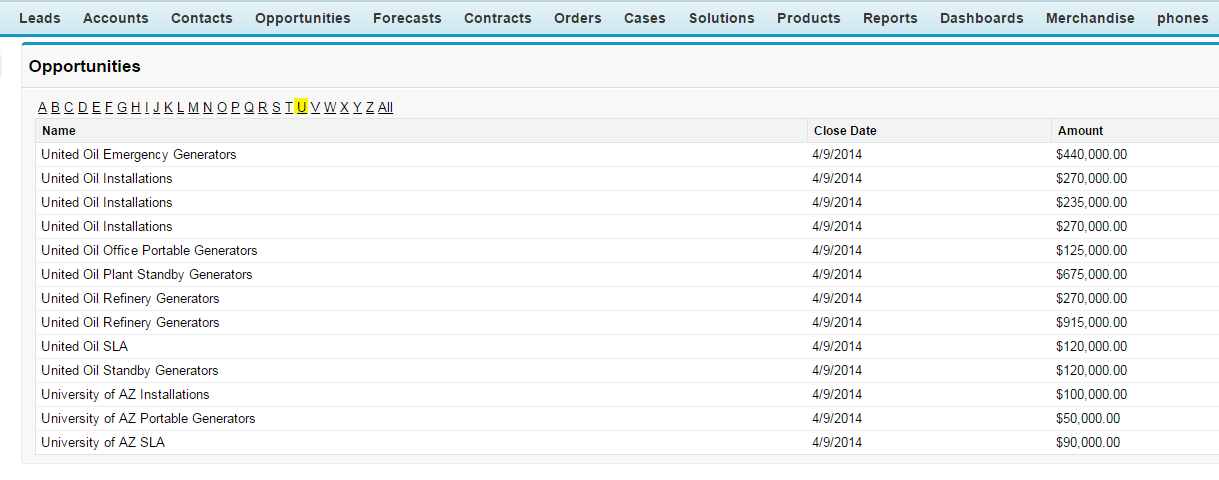Open the Solutions tab
1219x480 pixels.
click(721, 18)
